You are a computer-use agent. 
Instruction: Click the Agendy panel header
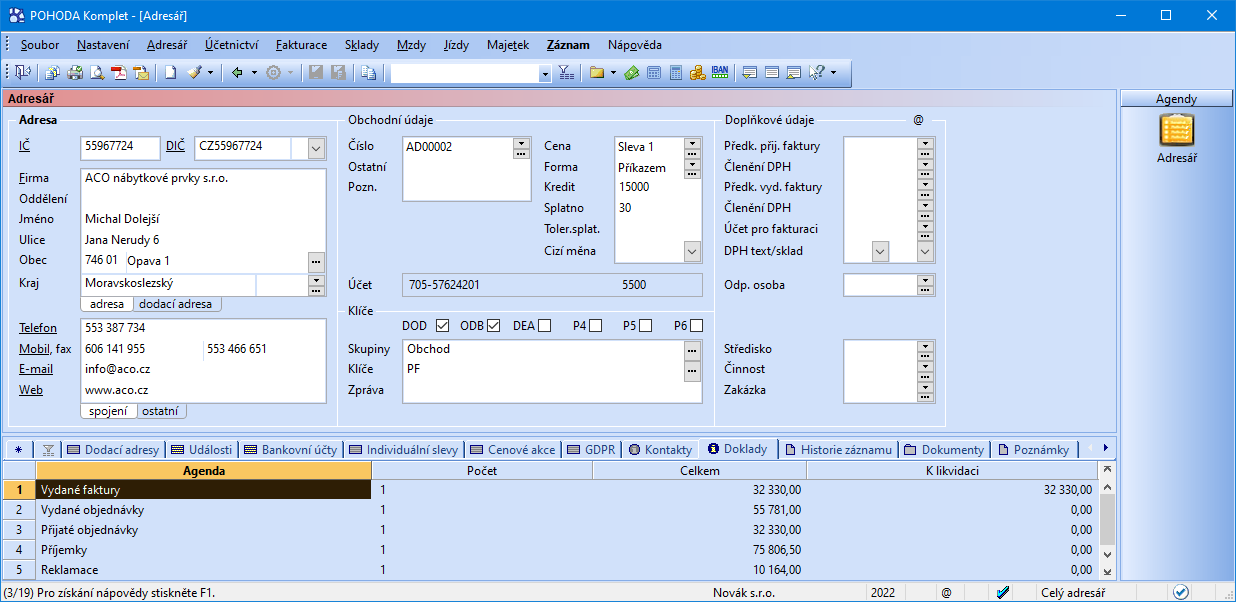pos(1177,99)
